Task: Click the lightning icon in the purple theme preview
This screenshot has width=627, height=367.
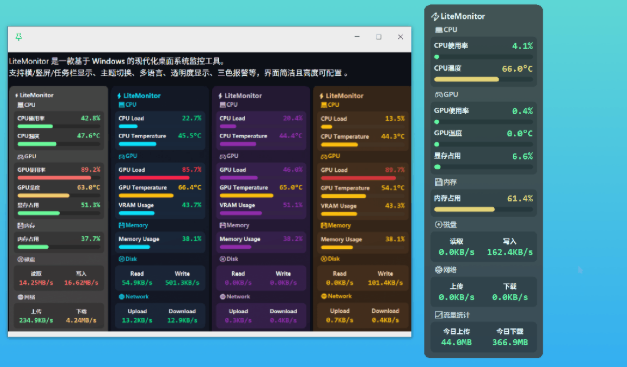Action: pyautogui.click(x=220, y=96)
